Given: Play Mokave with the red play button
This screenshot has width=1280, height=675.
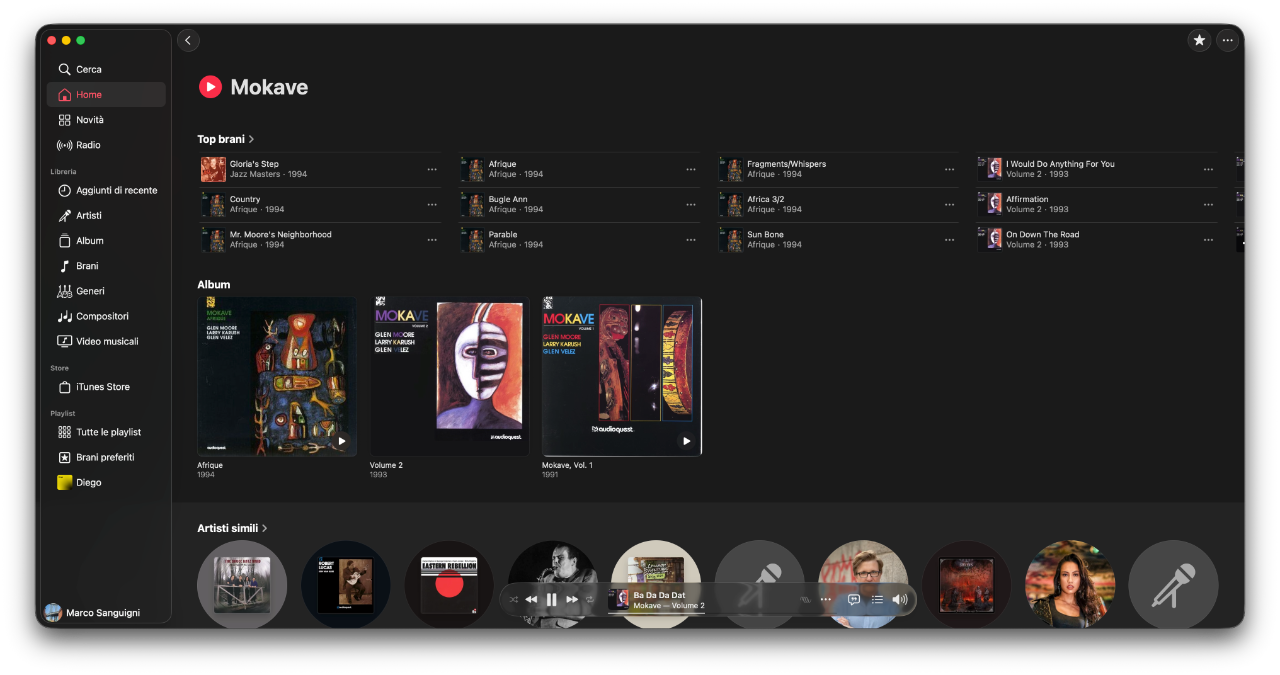Looking at the screenshot, I should (210, 87).
